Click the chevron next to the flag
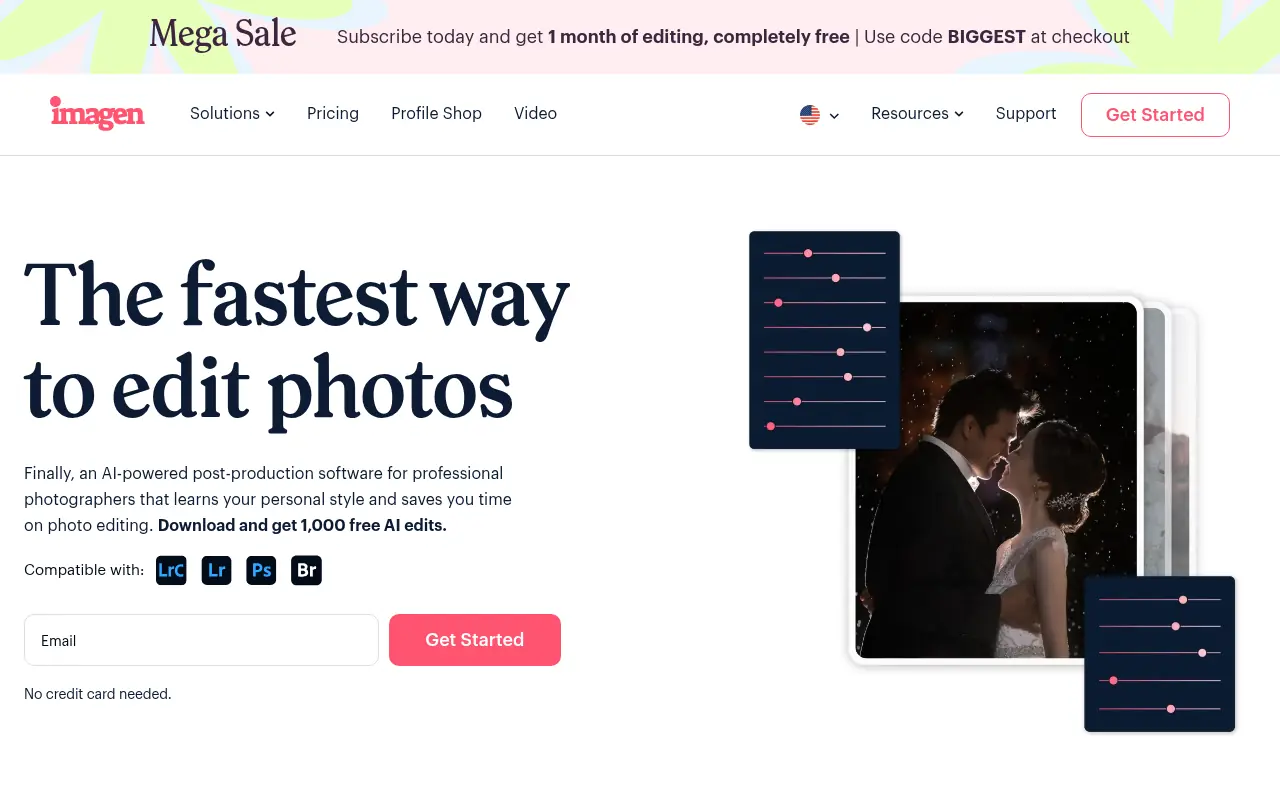The width and height of the screenshot is (1280, 800). [x=834, y=116]
